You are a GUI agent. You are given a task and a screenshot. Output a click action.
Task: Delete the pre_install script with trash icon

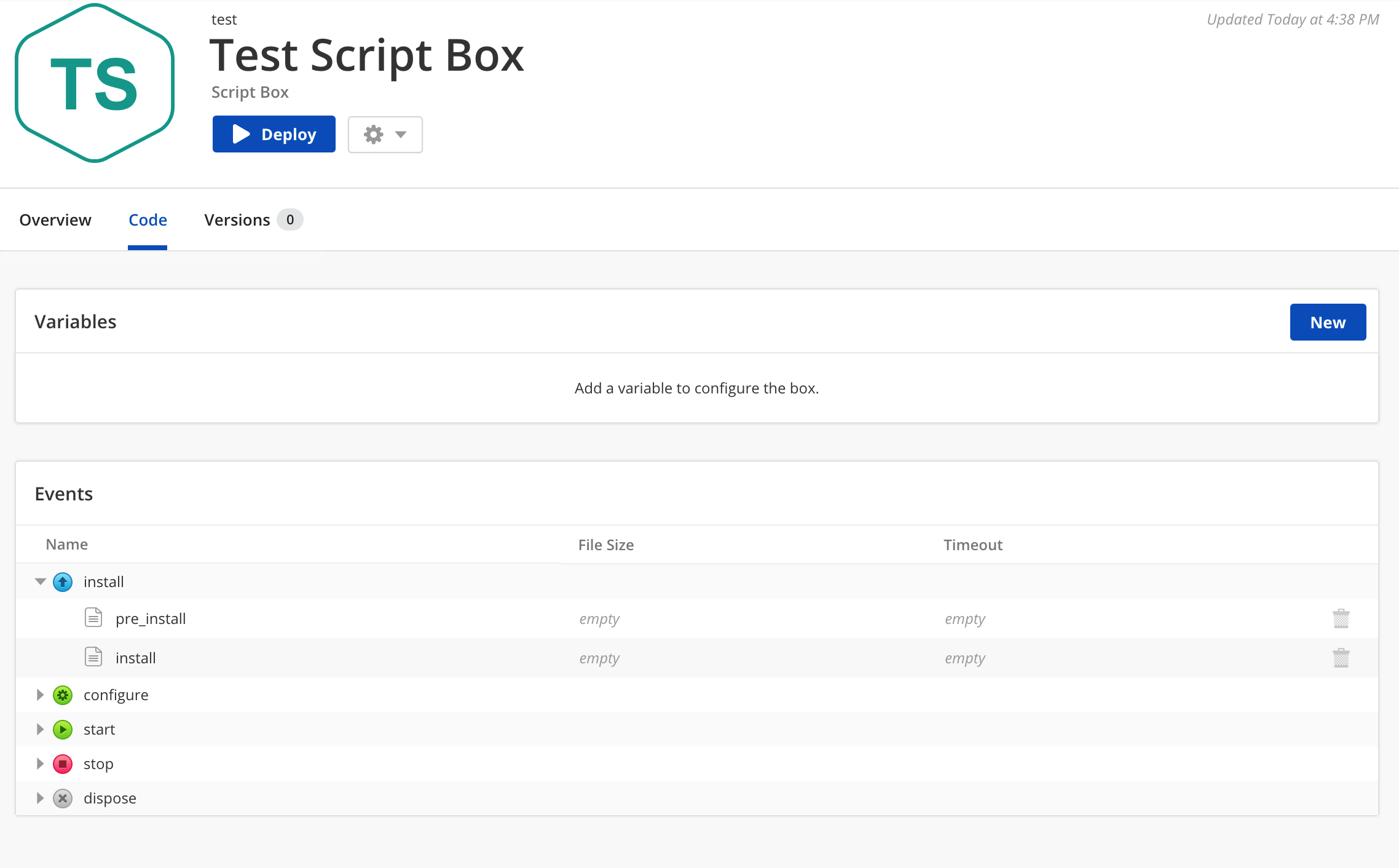point(1341,618)
